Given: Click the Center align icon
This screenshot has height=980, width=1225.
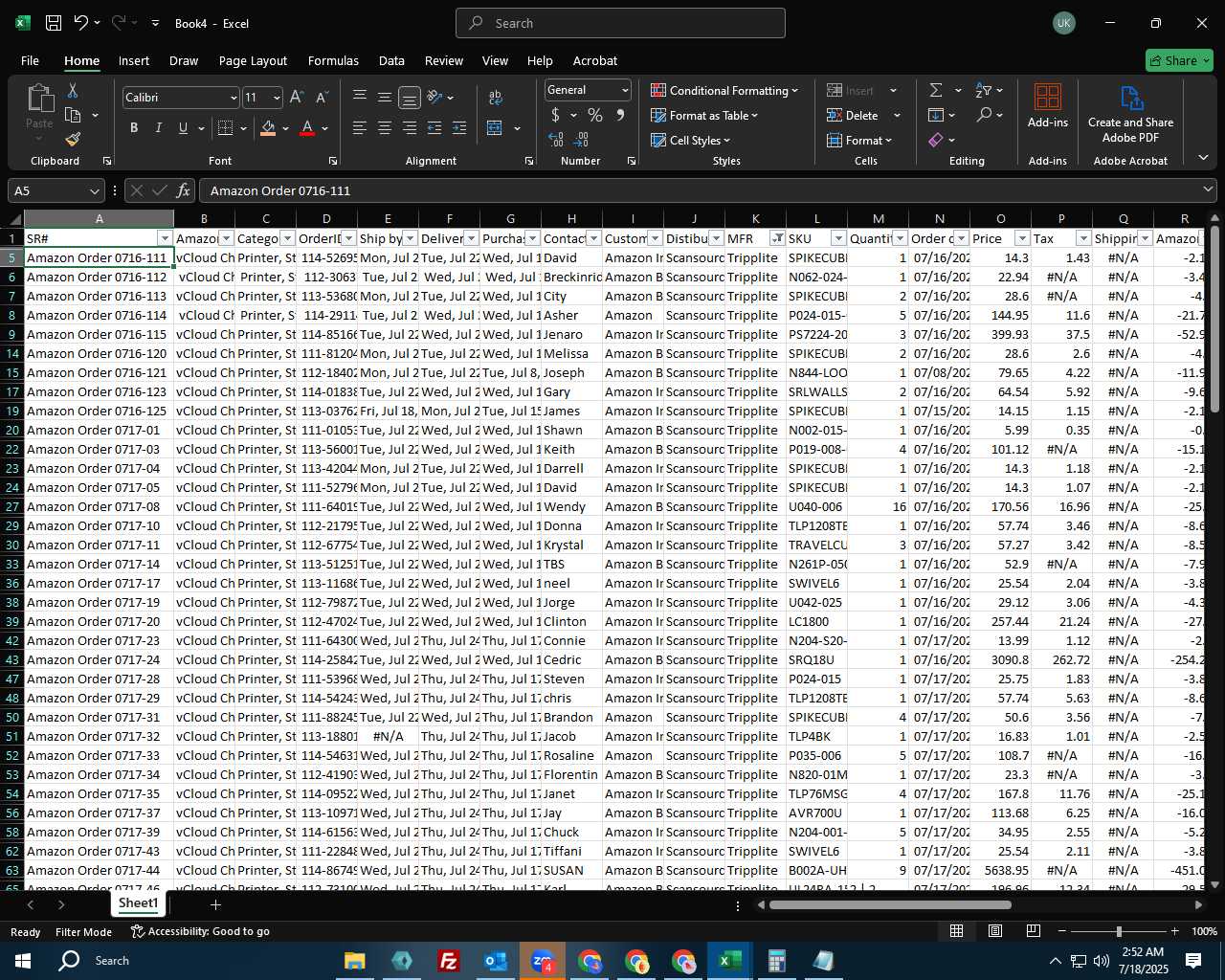Looking at the screenshot, I should [385, 128].
